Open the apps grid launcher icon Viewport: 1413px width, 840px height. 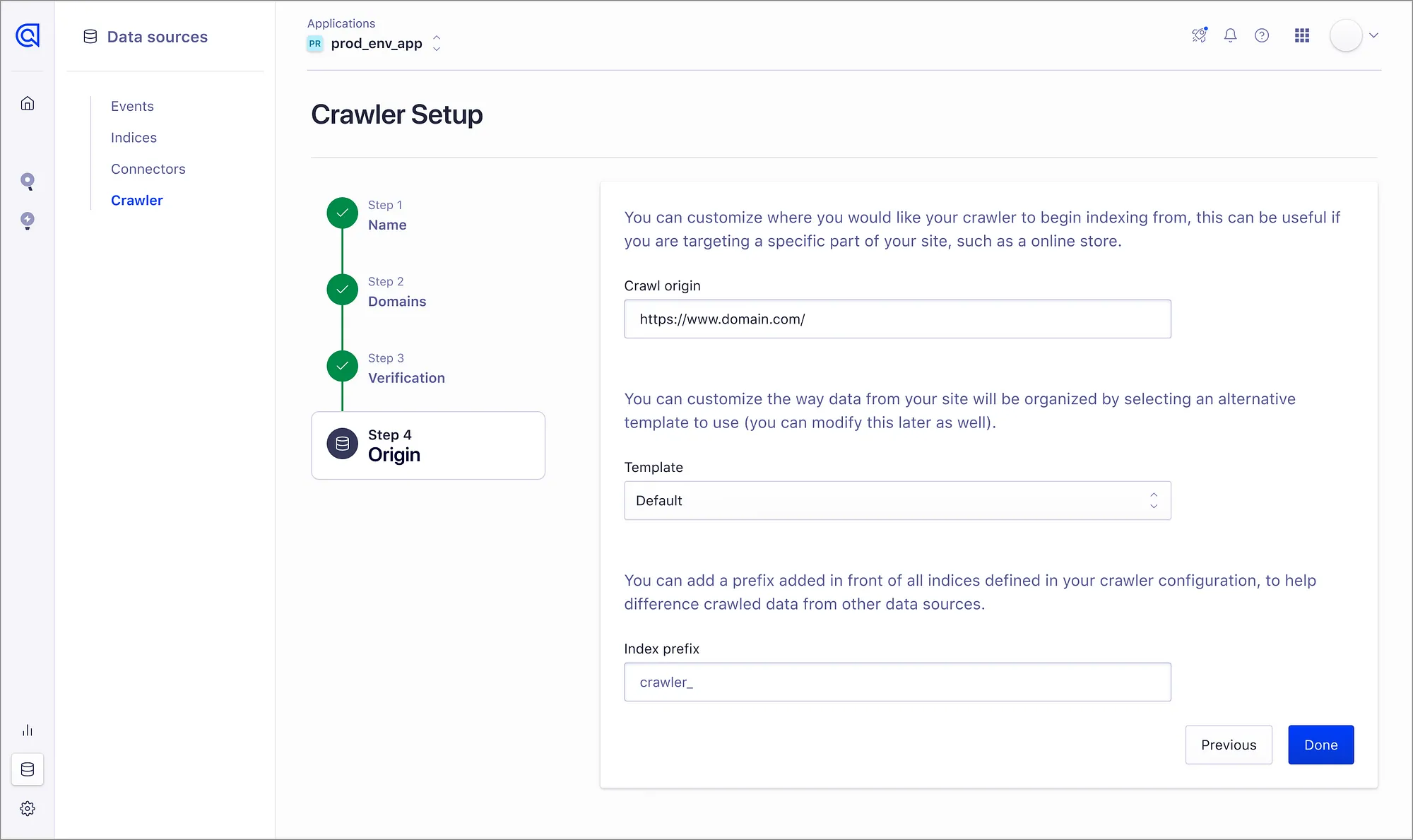coord(1302,35)
